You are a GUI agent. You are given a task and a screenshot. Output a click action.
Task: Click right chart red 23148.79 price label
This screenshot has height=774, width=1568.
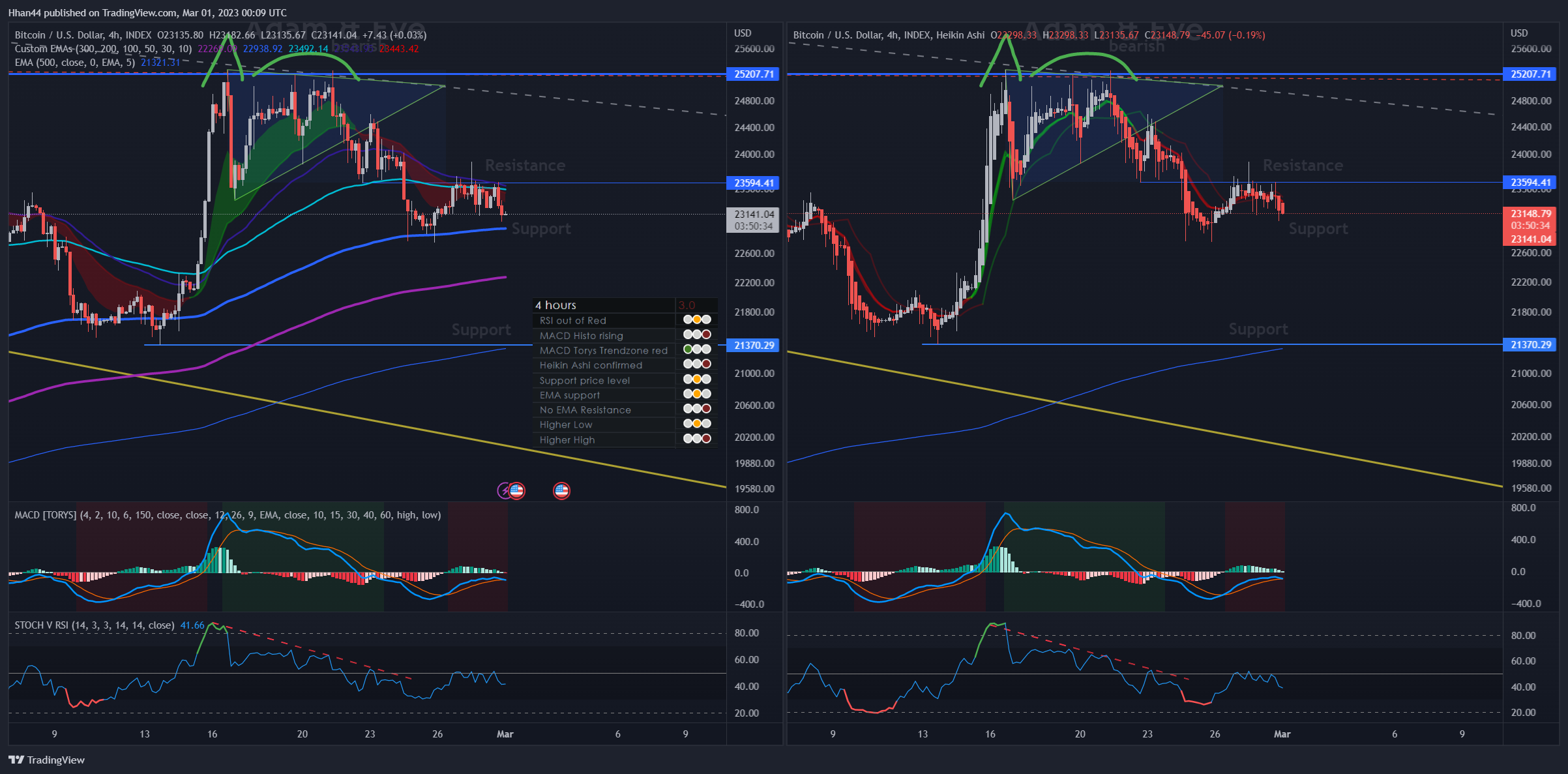[1530, 213]
